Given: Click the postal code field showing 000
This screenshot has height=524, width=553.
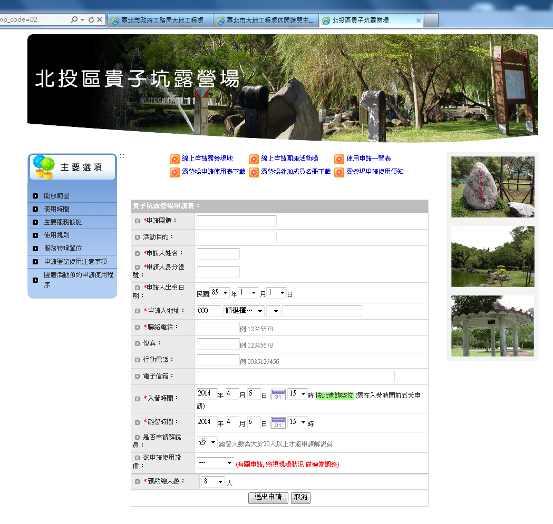Looking at the screenshot, I should pos(209,311).
